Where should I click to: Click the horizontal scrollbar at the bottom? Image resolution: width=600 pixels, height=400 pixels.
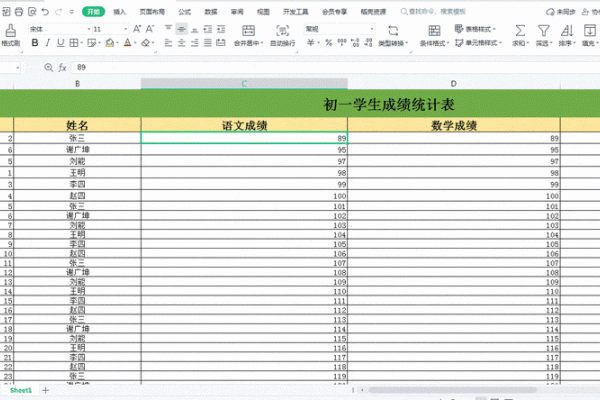452,390
